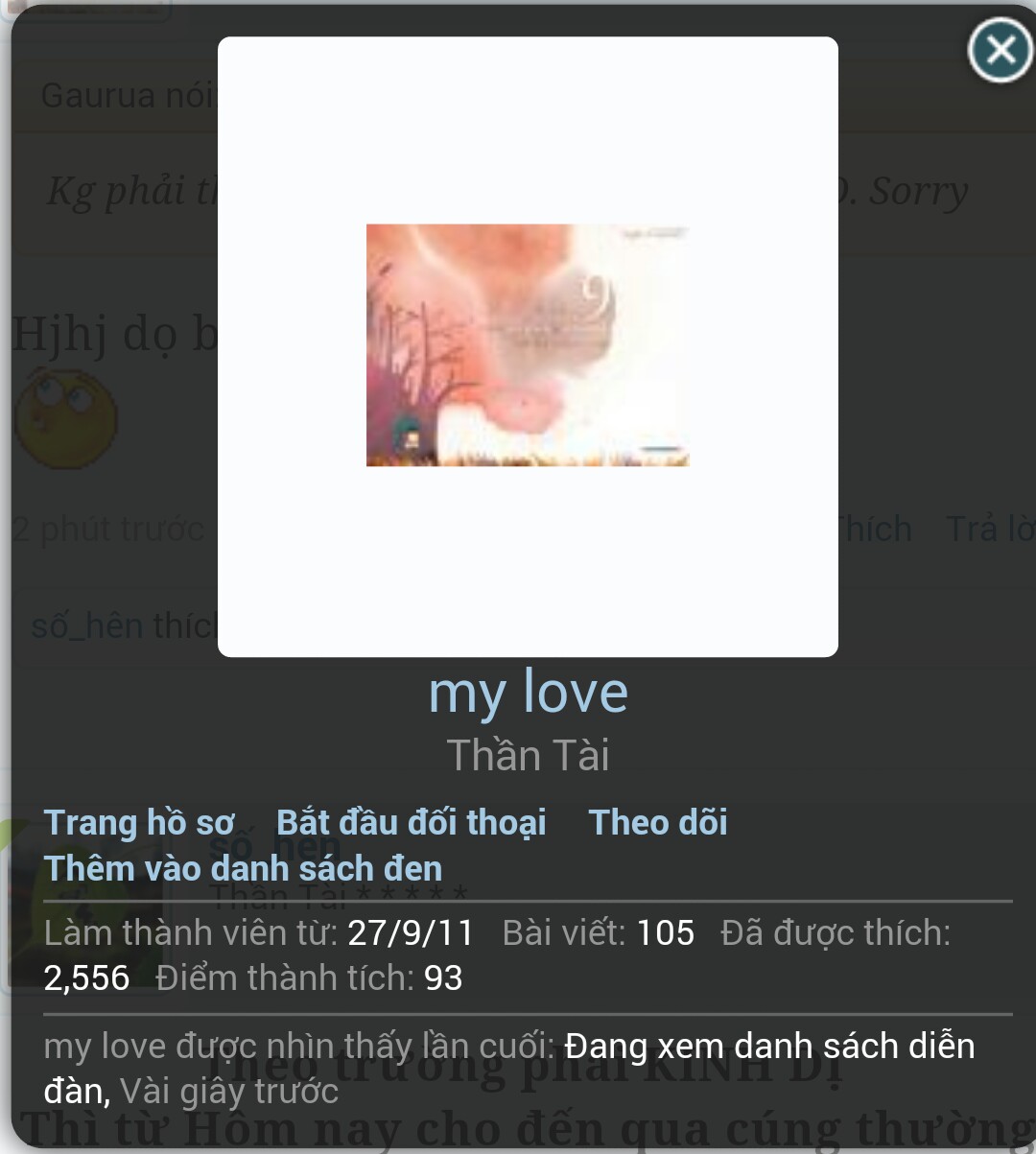1036x1154 pixels.
Task: Click the join date 27/9/11
Action: click(411, 932)
